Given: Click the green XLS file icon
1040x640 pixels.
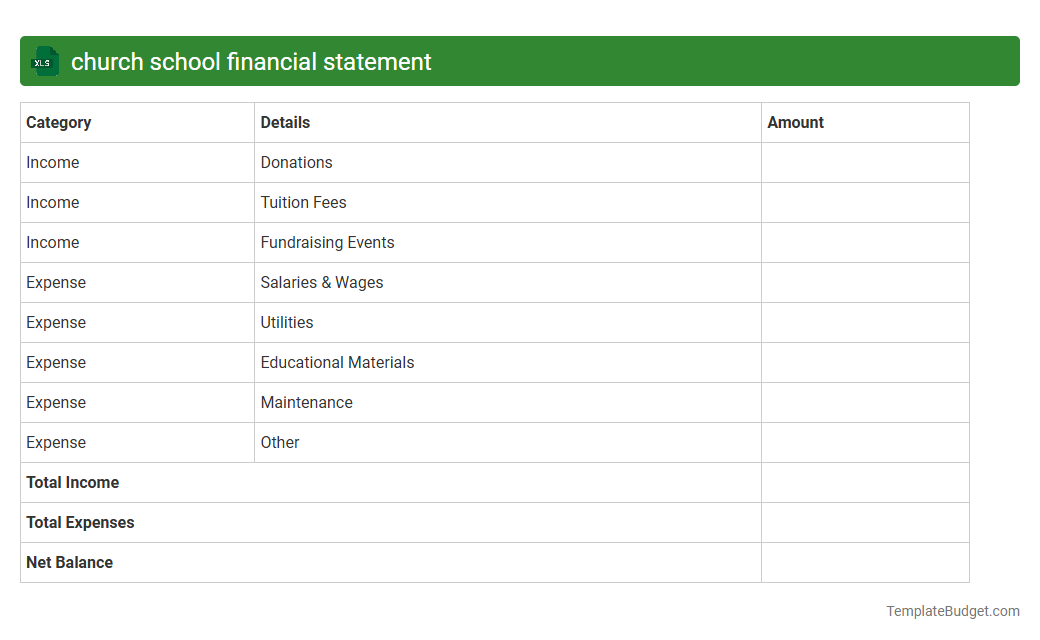Looking at the screenshot, I should pos(44,61).
